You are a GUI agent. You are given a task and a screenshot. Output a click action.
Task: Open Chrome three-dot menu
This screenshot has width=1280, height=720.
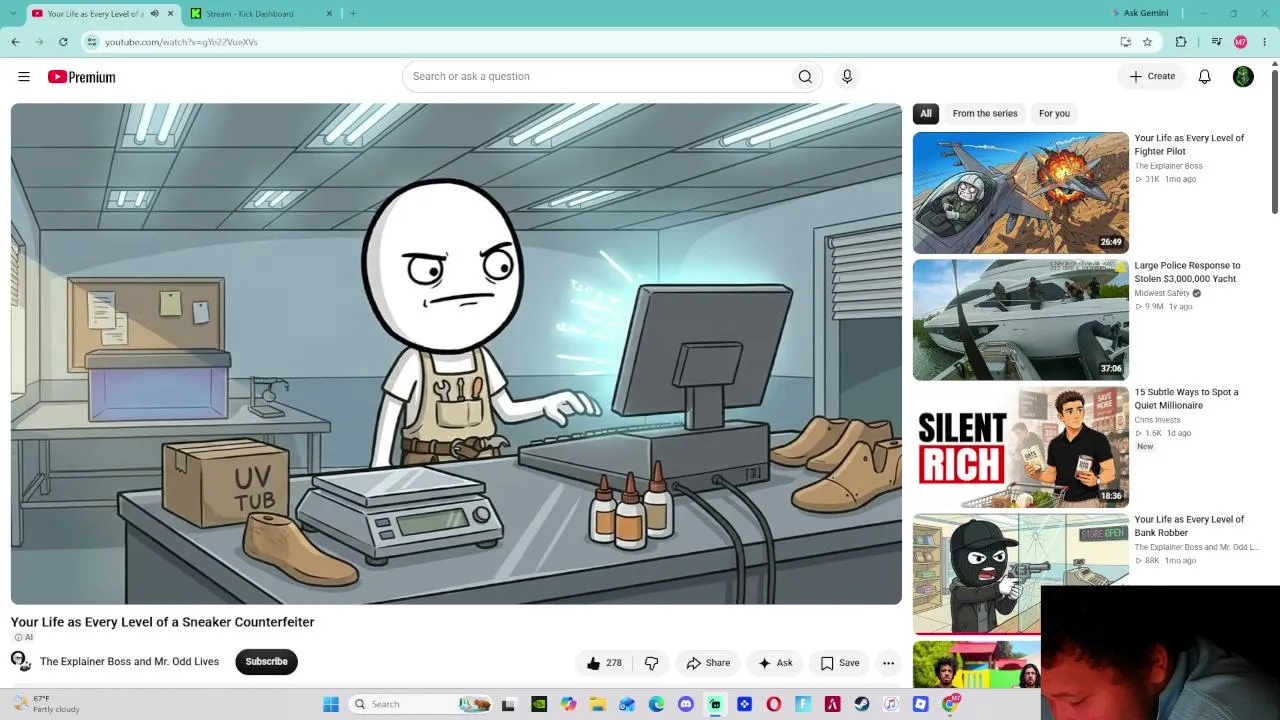(x=1264, y=42)
